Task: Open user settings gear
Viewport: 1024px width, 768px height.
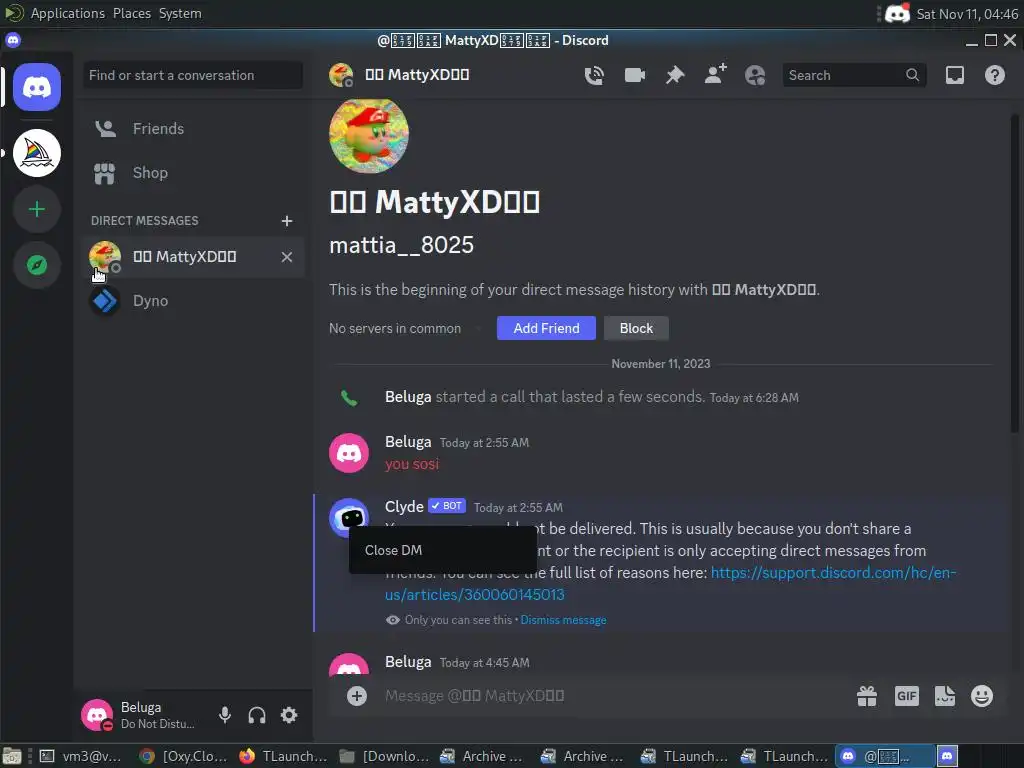Action: click(289, 715)
